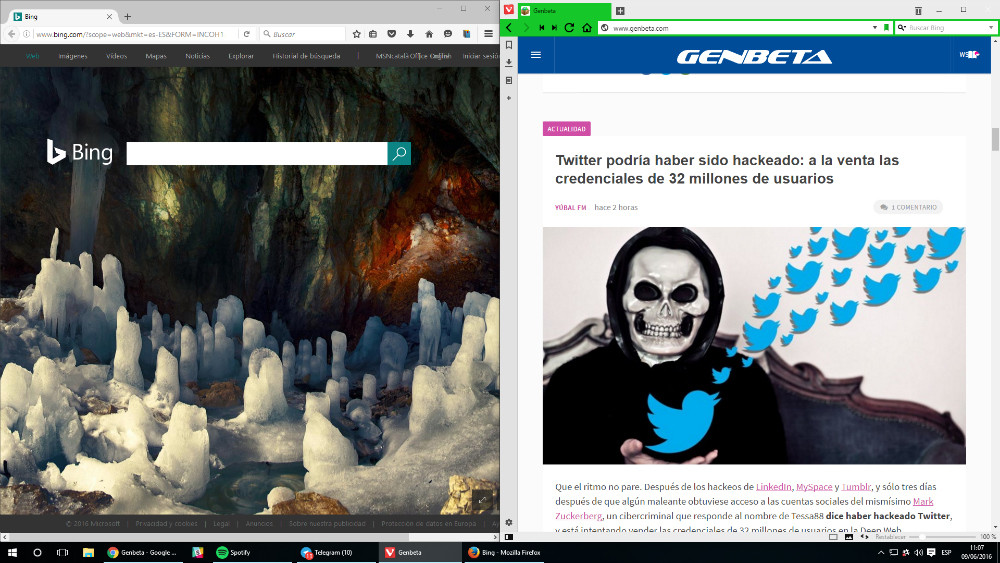This screenshot has height=563, width=1000.
Task: Open the MySpace link in the article
Action: 814,486
